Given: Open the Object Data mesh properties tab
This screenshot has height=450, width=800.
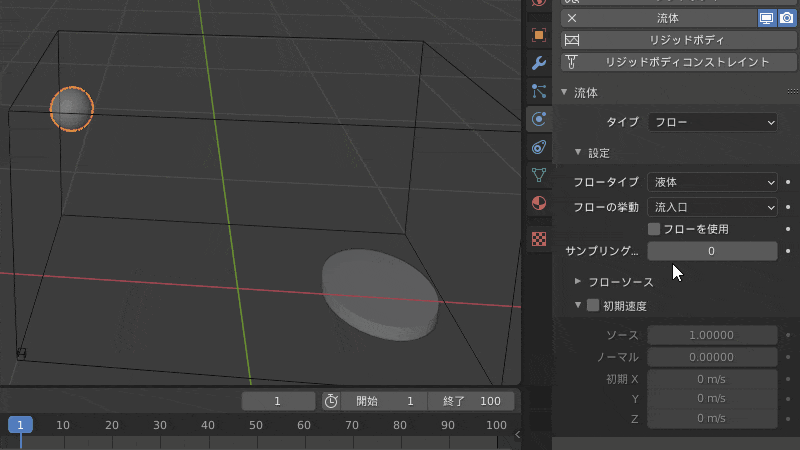Looking at the screenshot, I should tap(538, 176).
